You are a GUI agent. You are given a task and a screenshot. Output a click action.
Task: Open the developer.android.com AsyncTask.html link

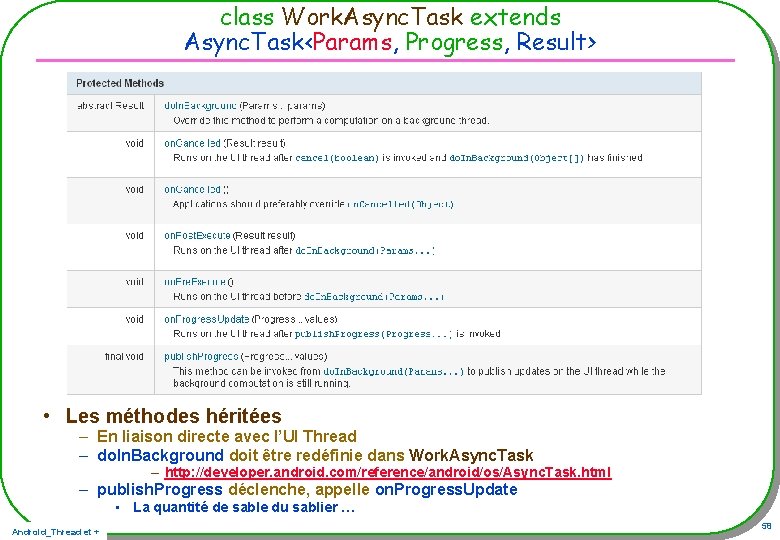click(388, 472)
